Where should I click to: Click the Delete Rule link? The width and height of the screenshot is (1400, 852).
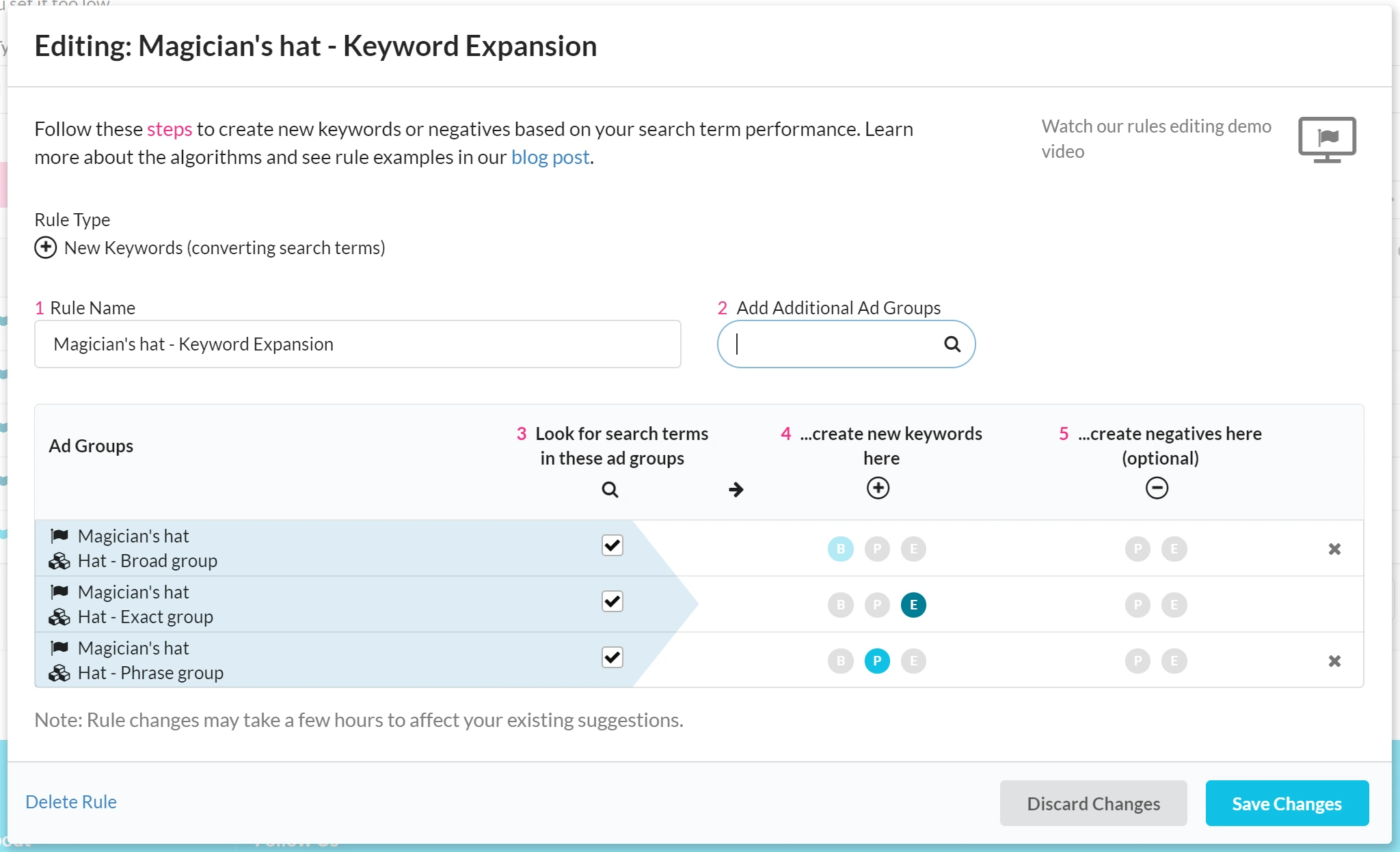click(71, 801)
